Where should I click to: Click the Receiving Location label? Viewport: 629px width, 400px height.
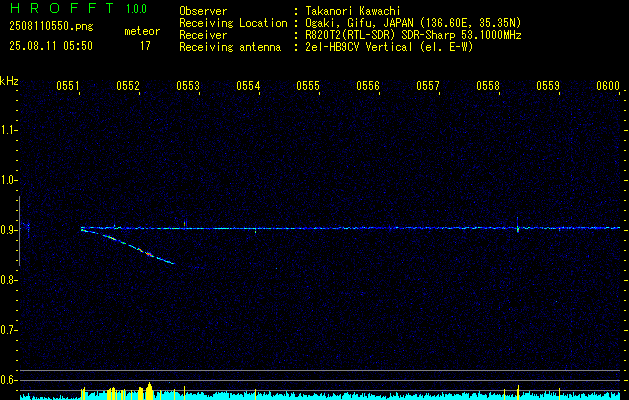233,23
